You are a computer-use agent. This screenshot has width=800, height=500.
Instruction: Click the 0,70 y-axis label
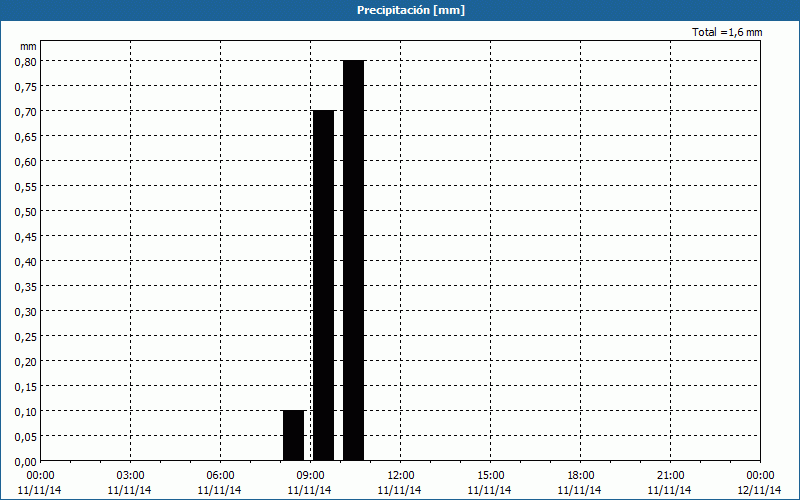click(26, 111)
